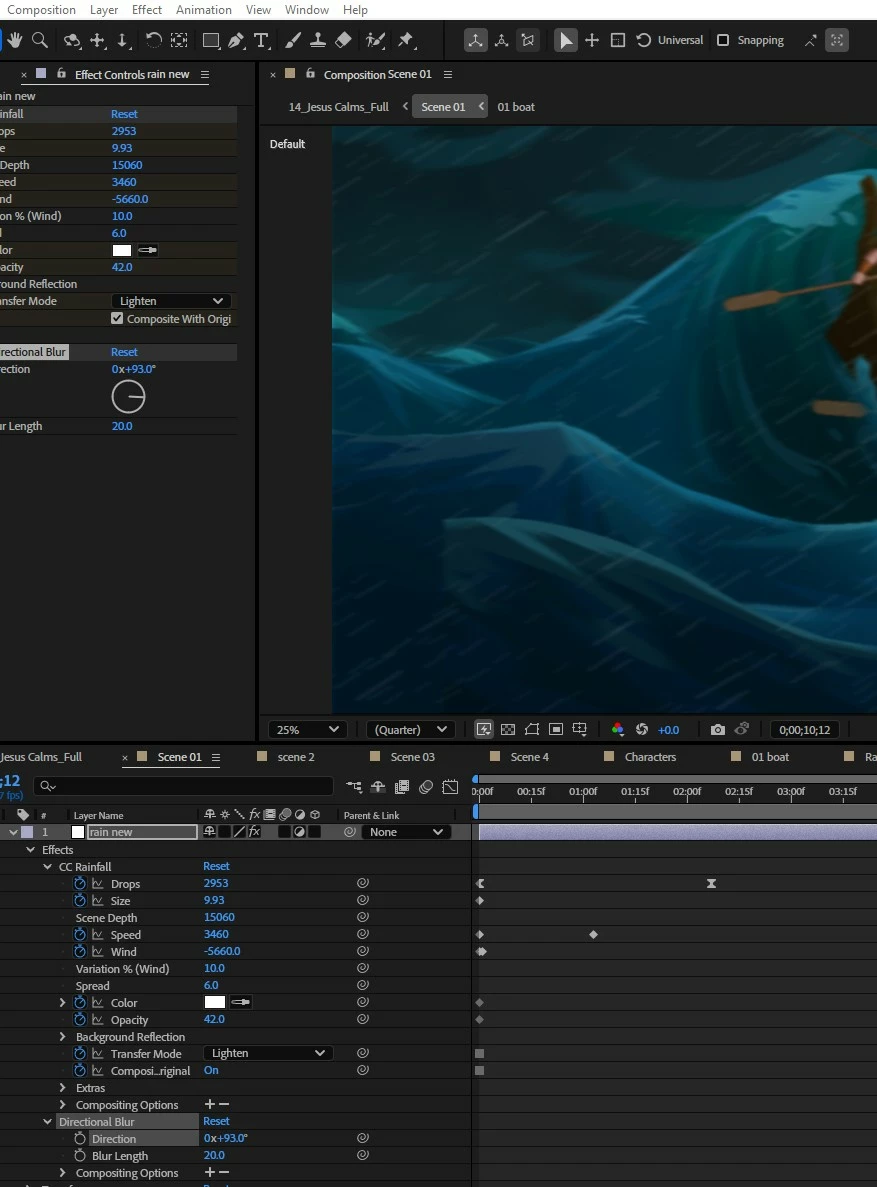Reset Directional Blur in Effect Controls
The height and width of the screenshot is (1187, 877).
[124, 352]
